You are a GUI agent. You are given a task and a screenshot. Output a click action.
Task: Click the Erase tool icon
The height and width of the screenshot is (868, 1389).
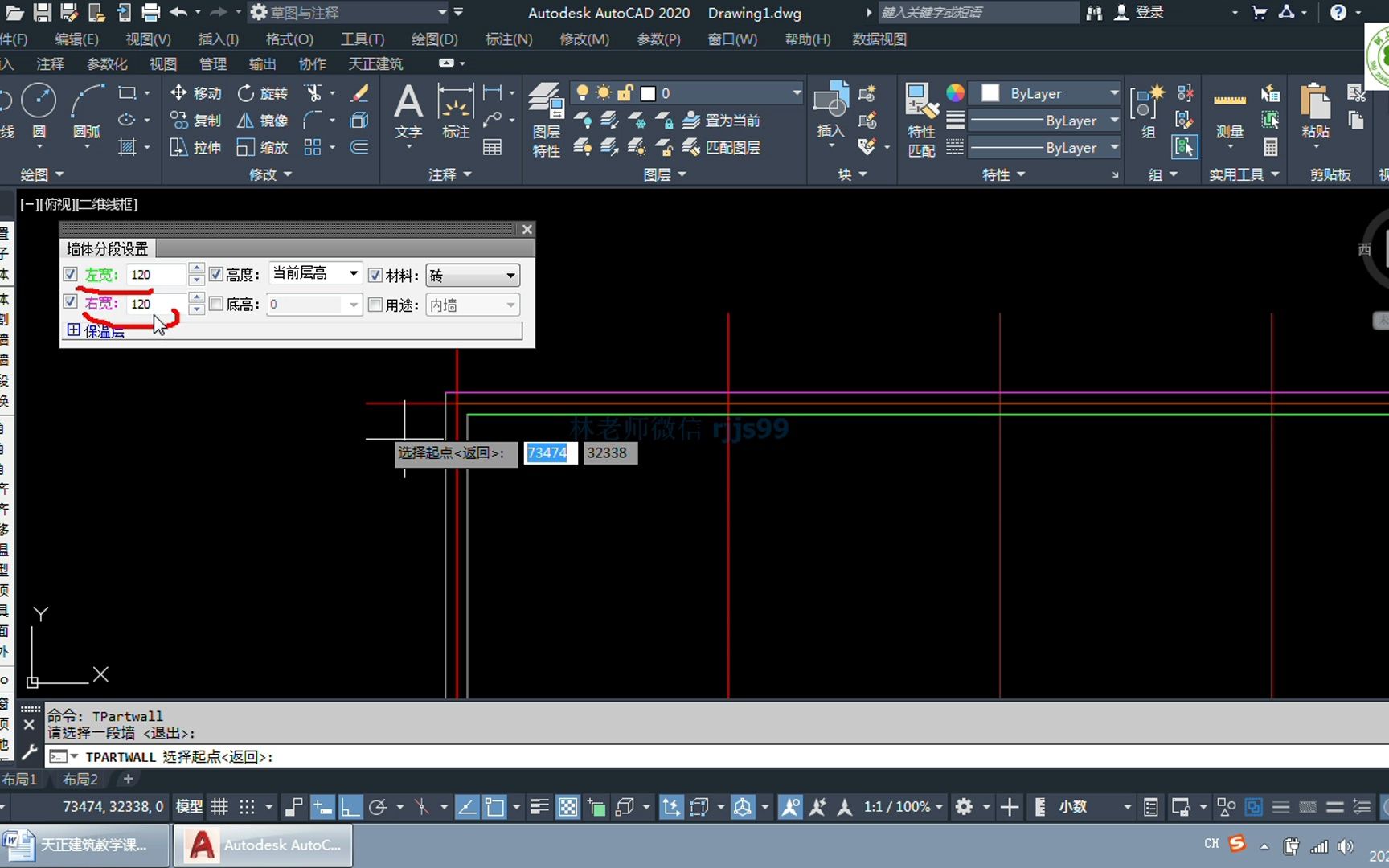359,93
